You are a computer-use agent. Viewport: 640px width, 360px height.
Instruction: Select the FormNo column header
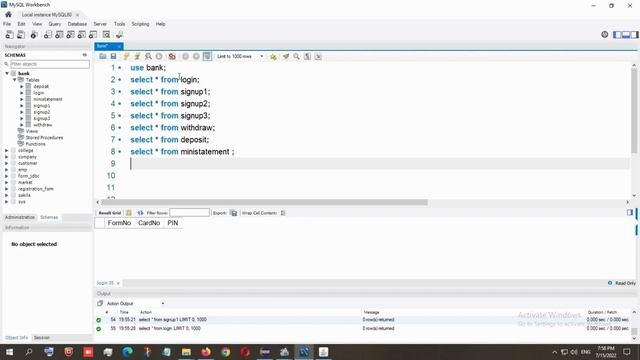tap(119, 223)
